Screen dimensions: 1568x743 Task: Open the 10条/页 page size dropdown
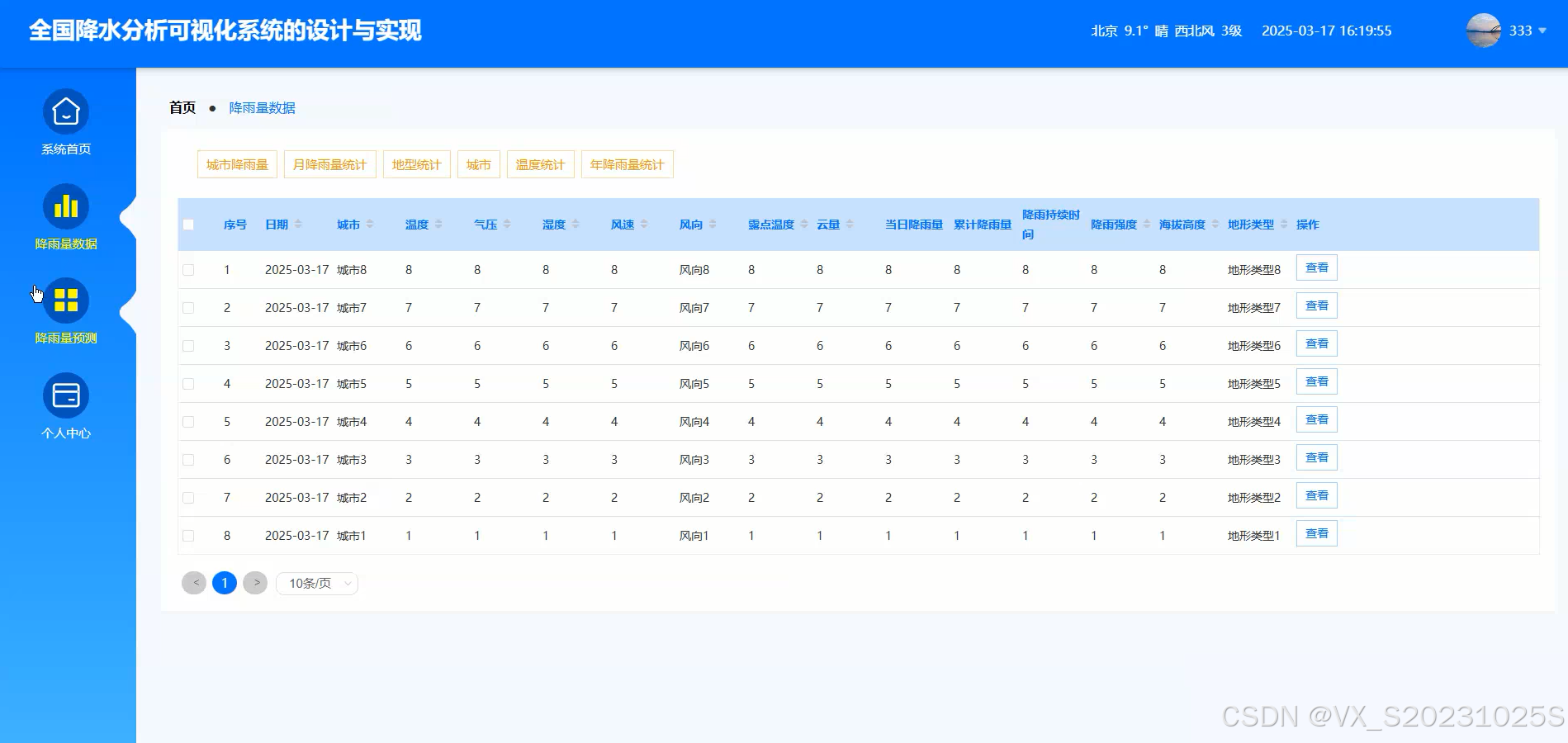tap(317, 584)
